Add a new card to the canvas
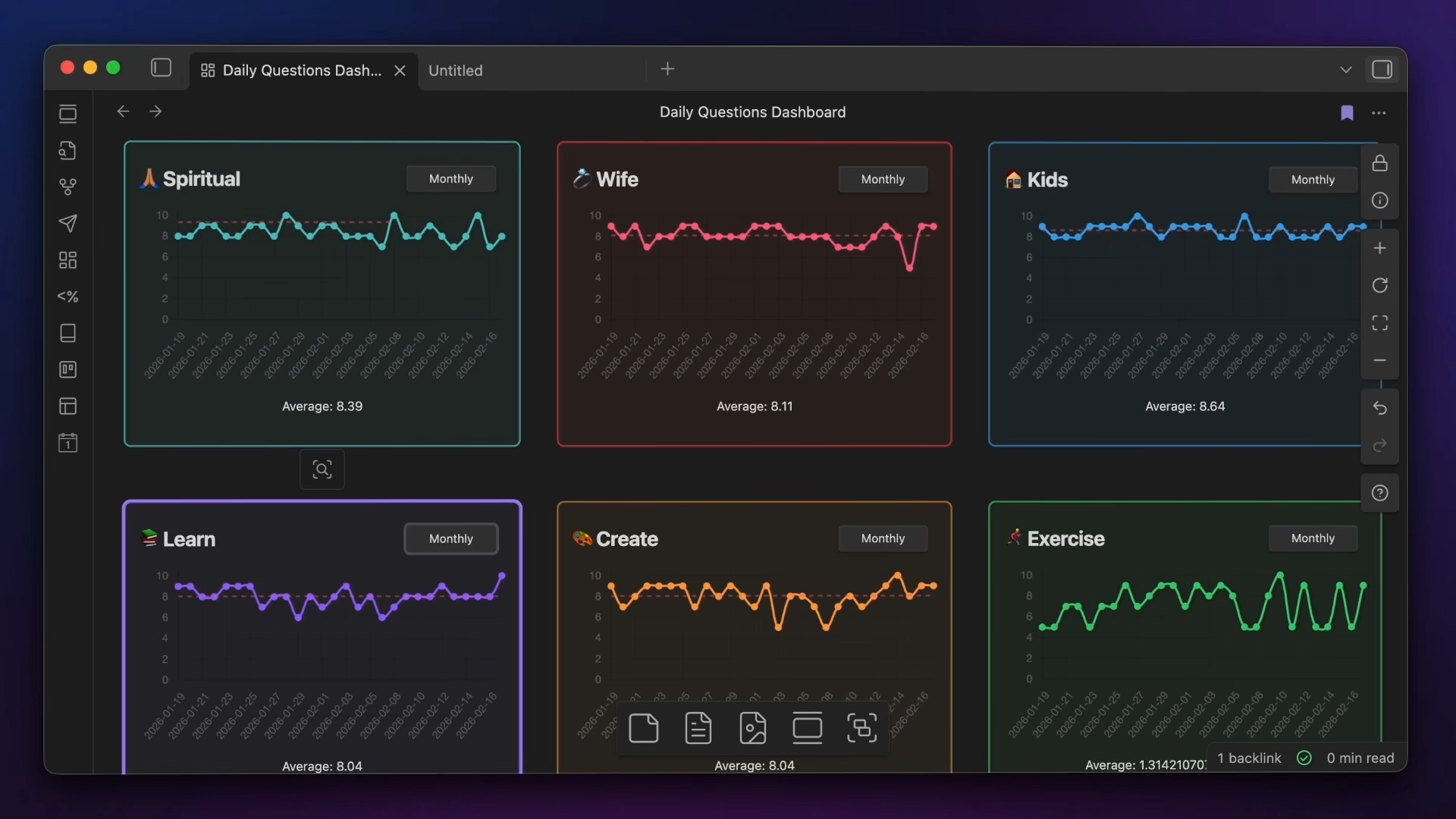 tap(644, 729)
